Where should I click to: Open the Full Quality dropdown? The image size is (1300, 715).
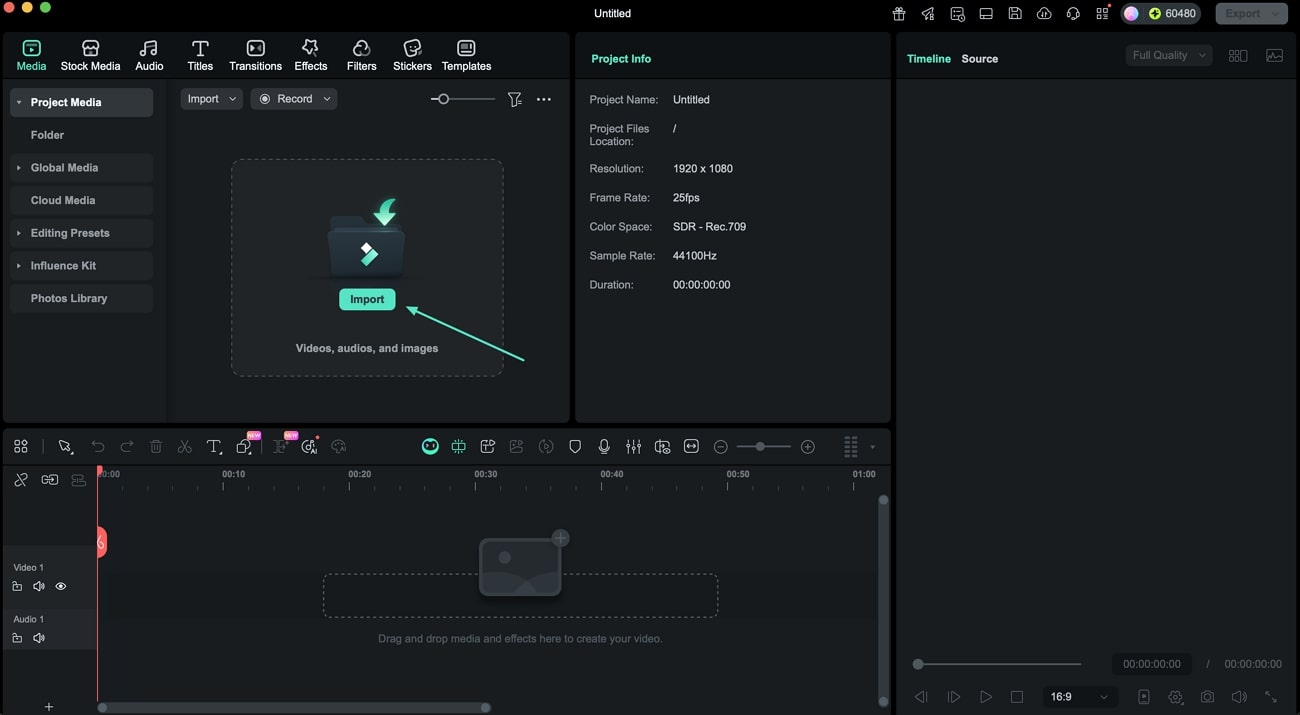(1169, 56)
